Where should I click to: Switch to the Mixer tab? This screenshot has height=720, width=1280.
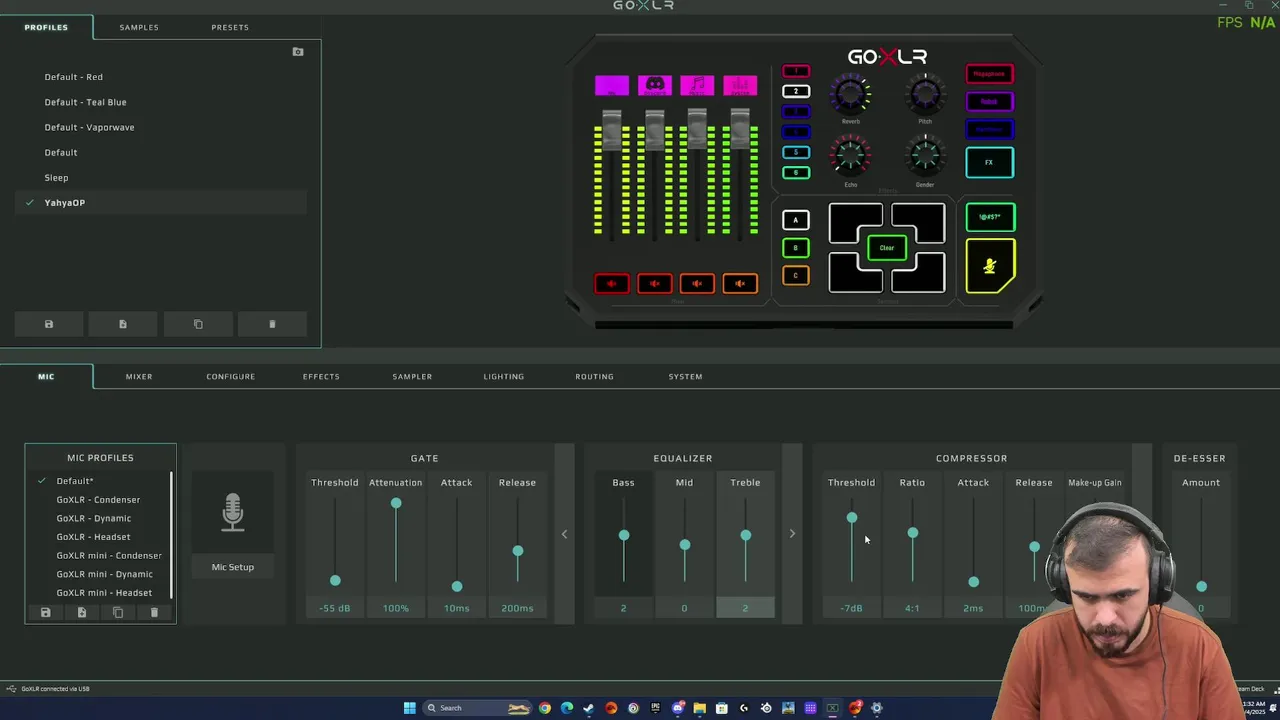[x=139, y=376]
